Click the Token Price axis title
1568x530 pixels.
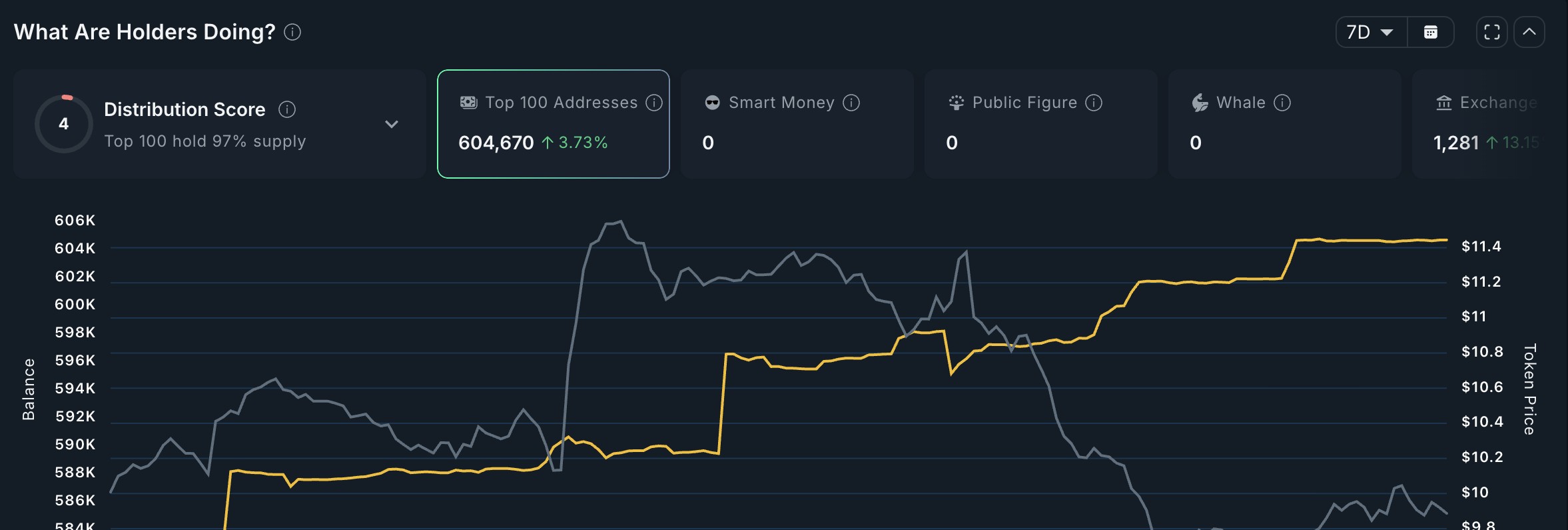point(1529,389)
